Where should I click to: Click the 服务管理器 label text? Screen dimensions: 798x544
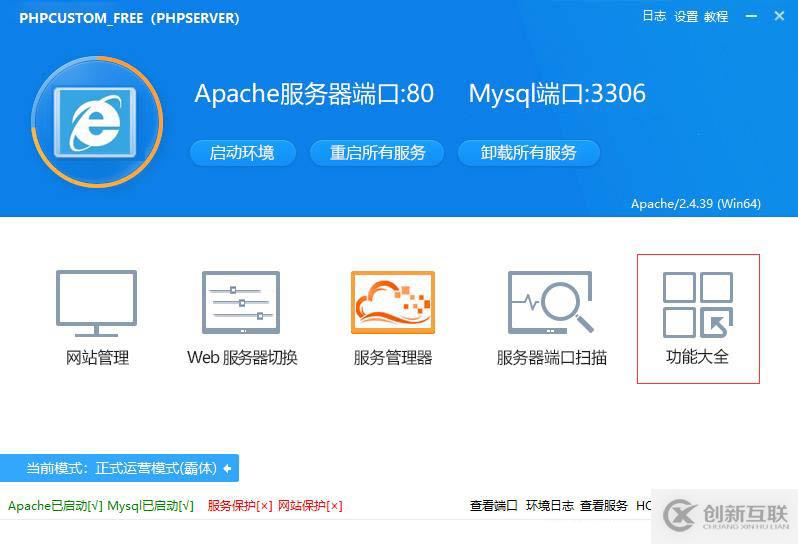click(393, 358)
